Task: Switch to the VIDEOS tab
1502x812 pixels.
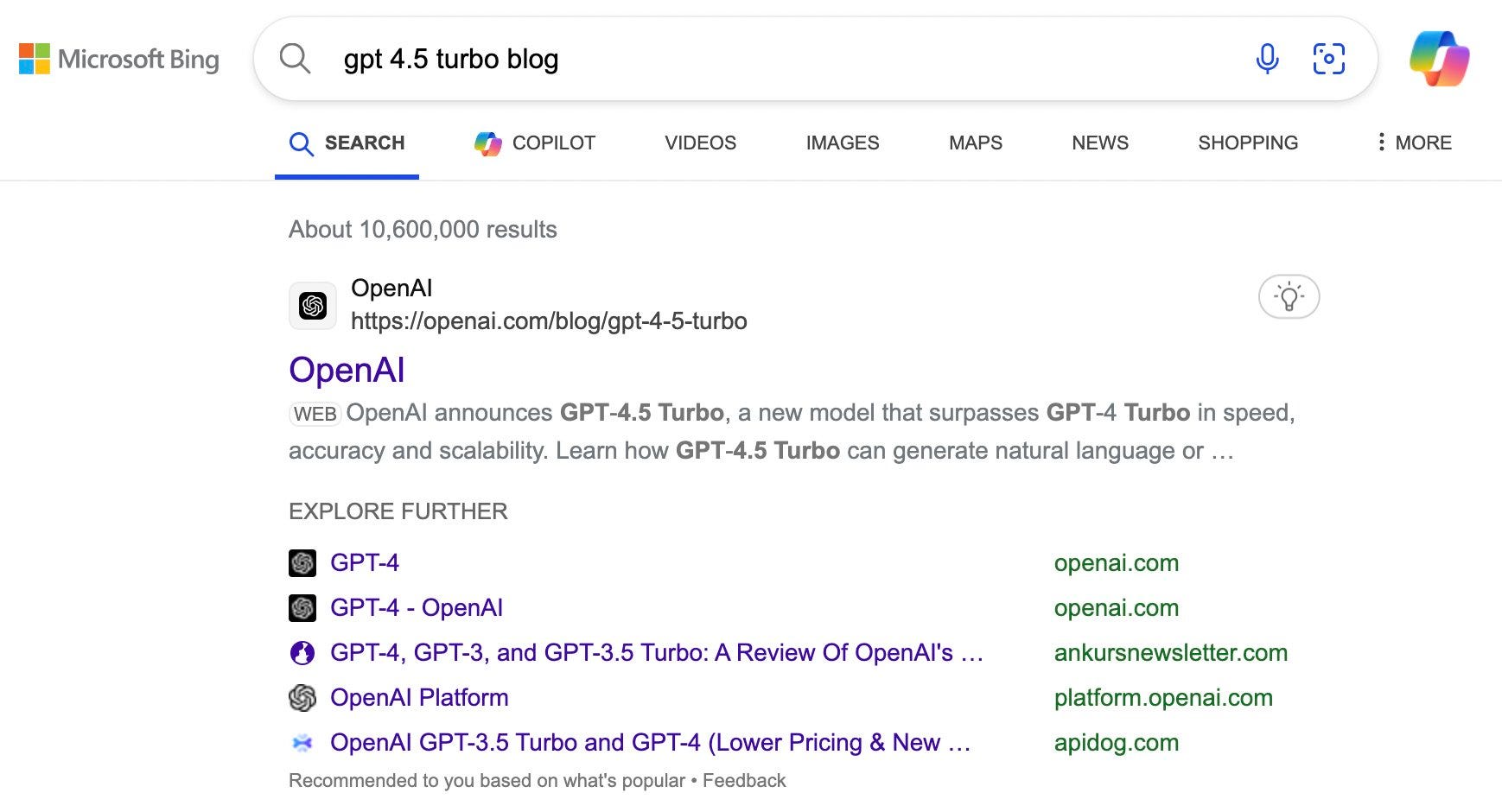Action: click(700, 143)
